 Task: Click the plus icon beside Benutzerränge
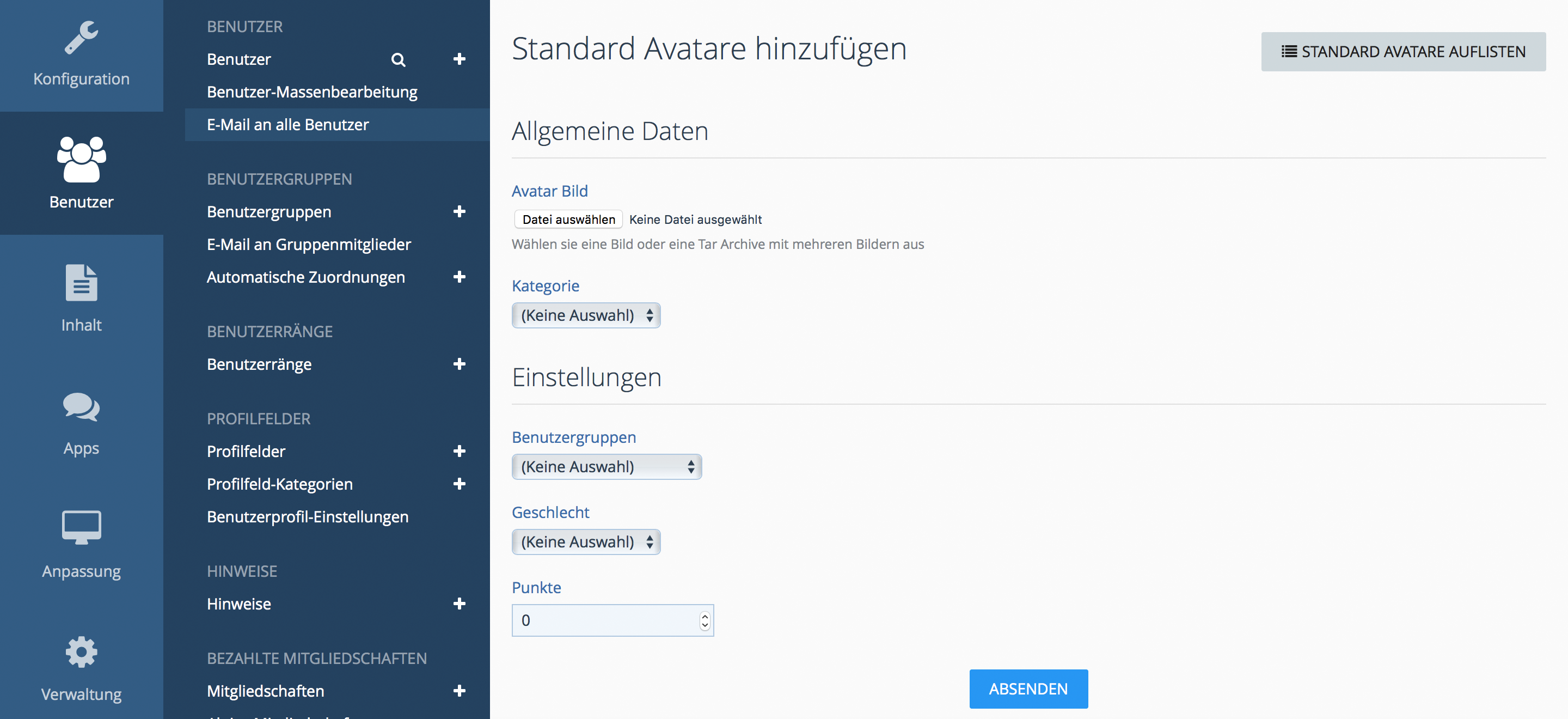(460, 364)
